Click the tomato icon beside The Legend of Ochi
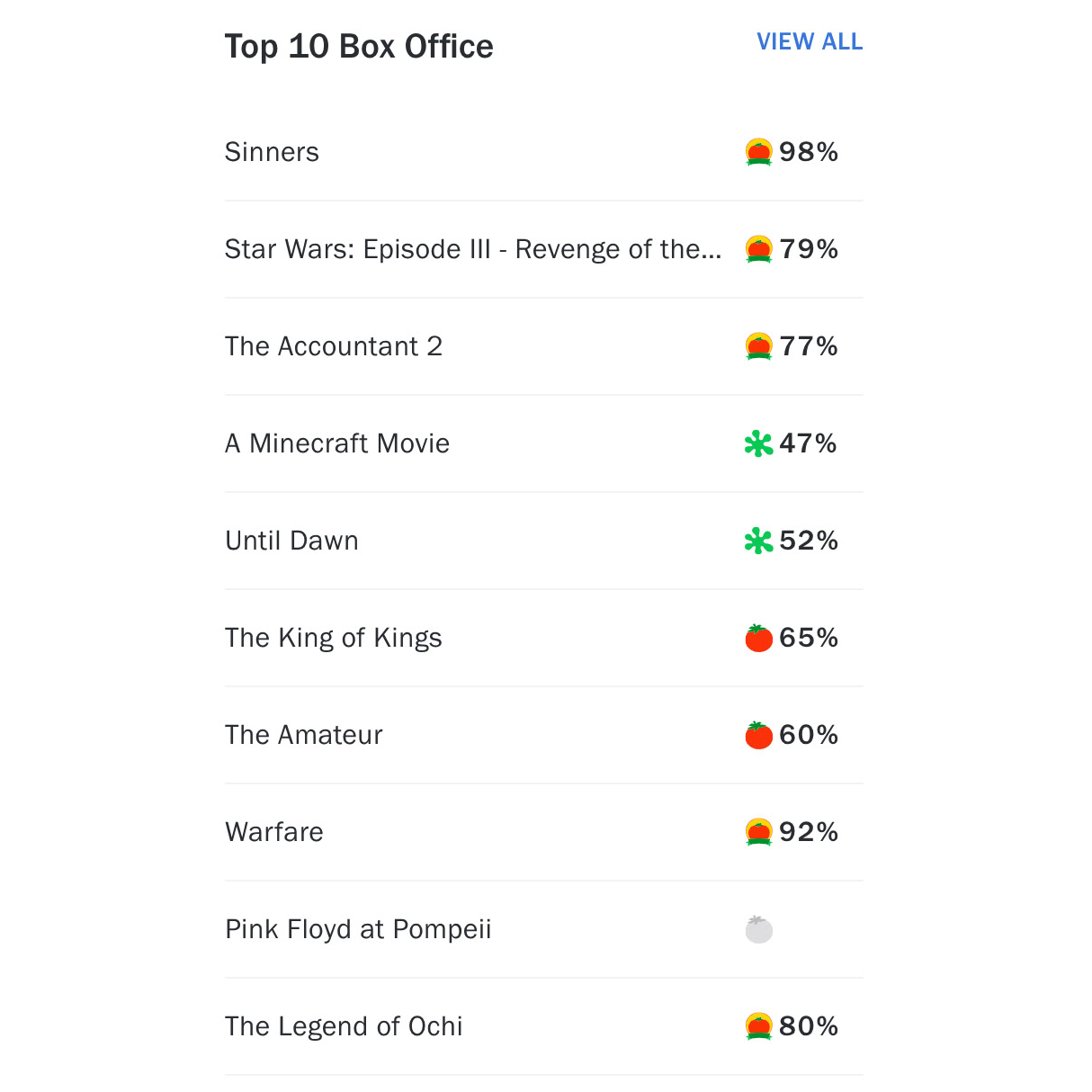The height and width of the screenshot is (1092, 1092). [758, 1026]
